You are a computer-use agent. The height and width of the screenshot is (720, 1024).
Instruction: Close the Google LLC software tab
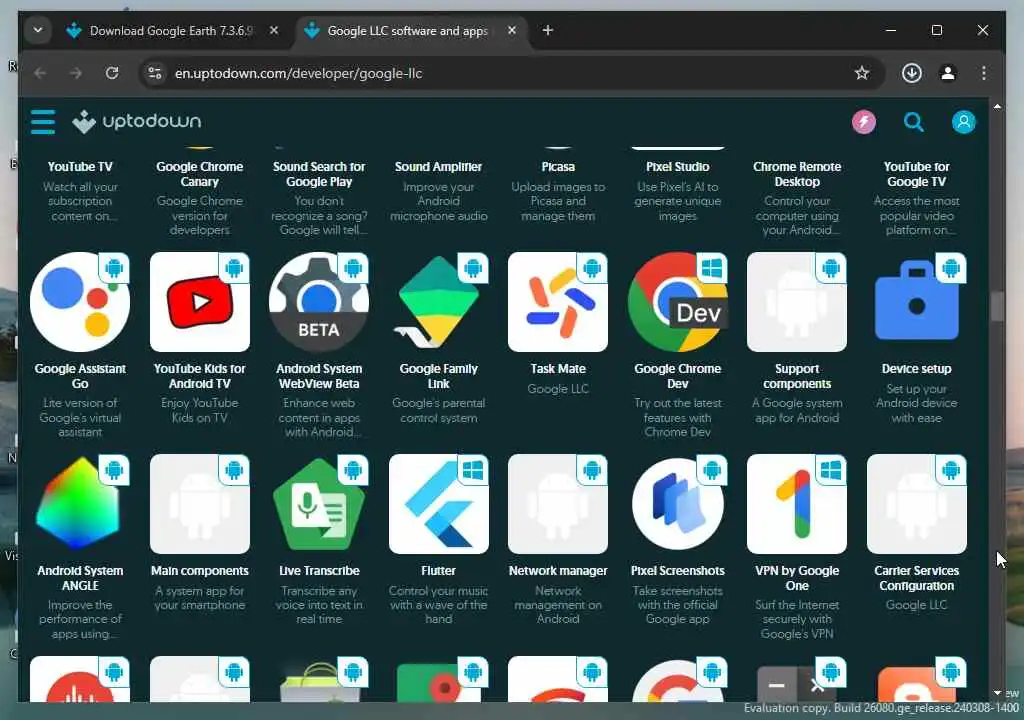(x=512, y=30)
